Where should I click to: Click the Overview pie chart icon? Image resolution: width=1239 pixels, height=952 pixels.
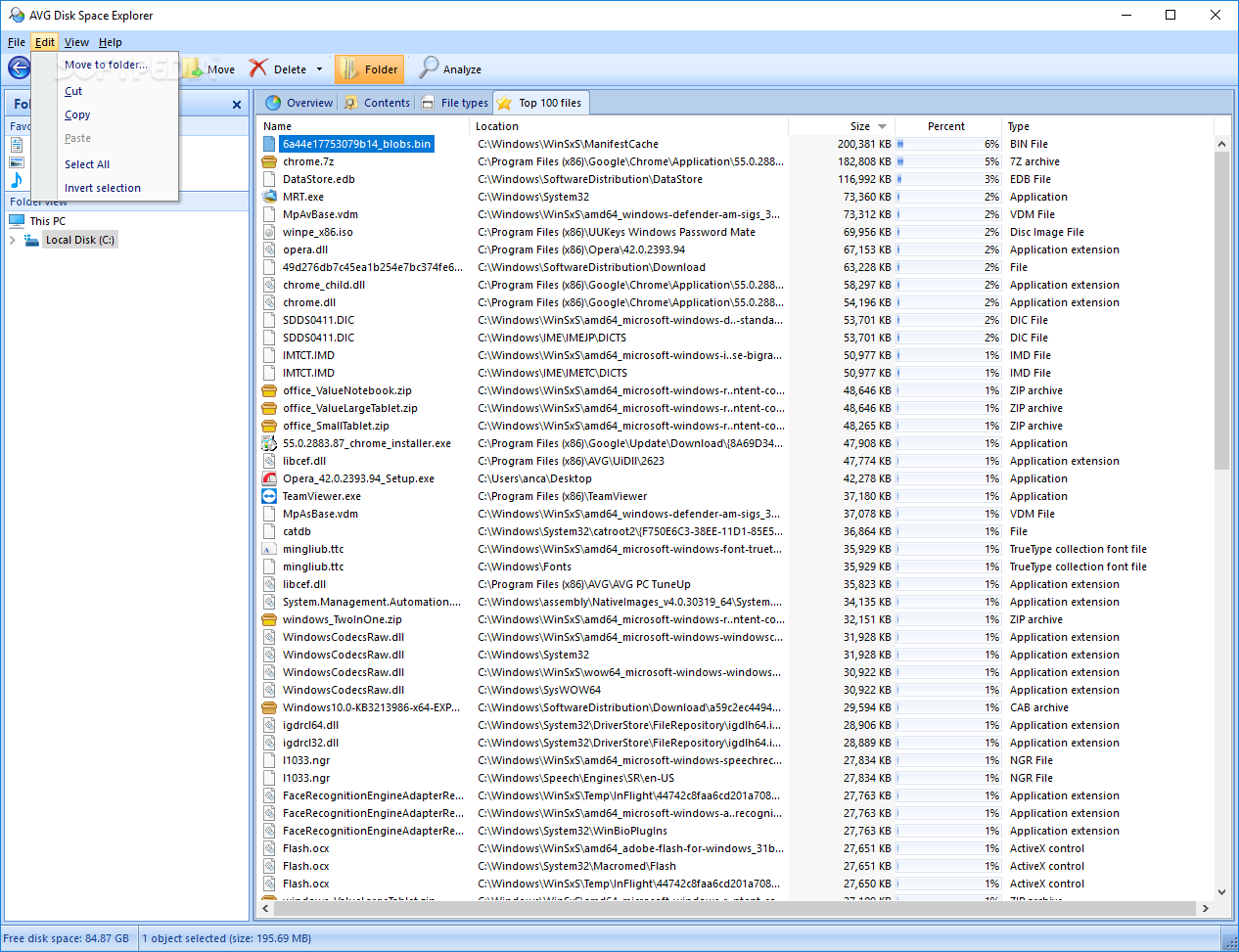(273, 103)
